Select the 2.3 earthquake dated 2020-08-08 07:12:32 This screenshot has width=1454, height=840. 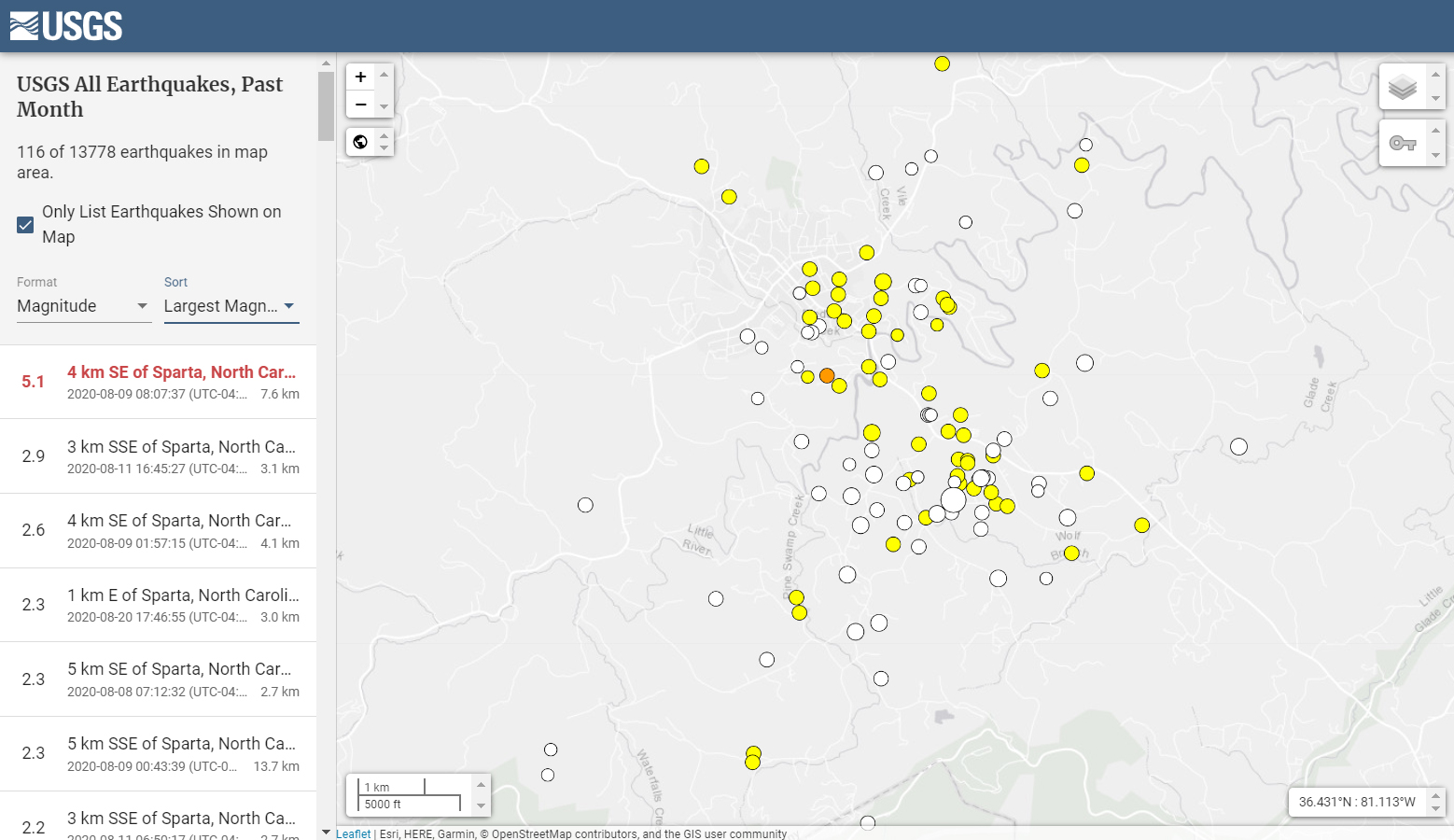pos(159,679)
